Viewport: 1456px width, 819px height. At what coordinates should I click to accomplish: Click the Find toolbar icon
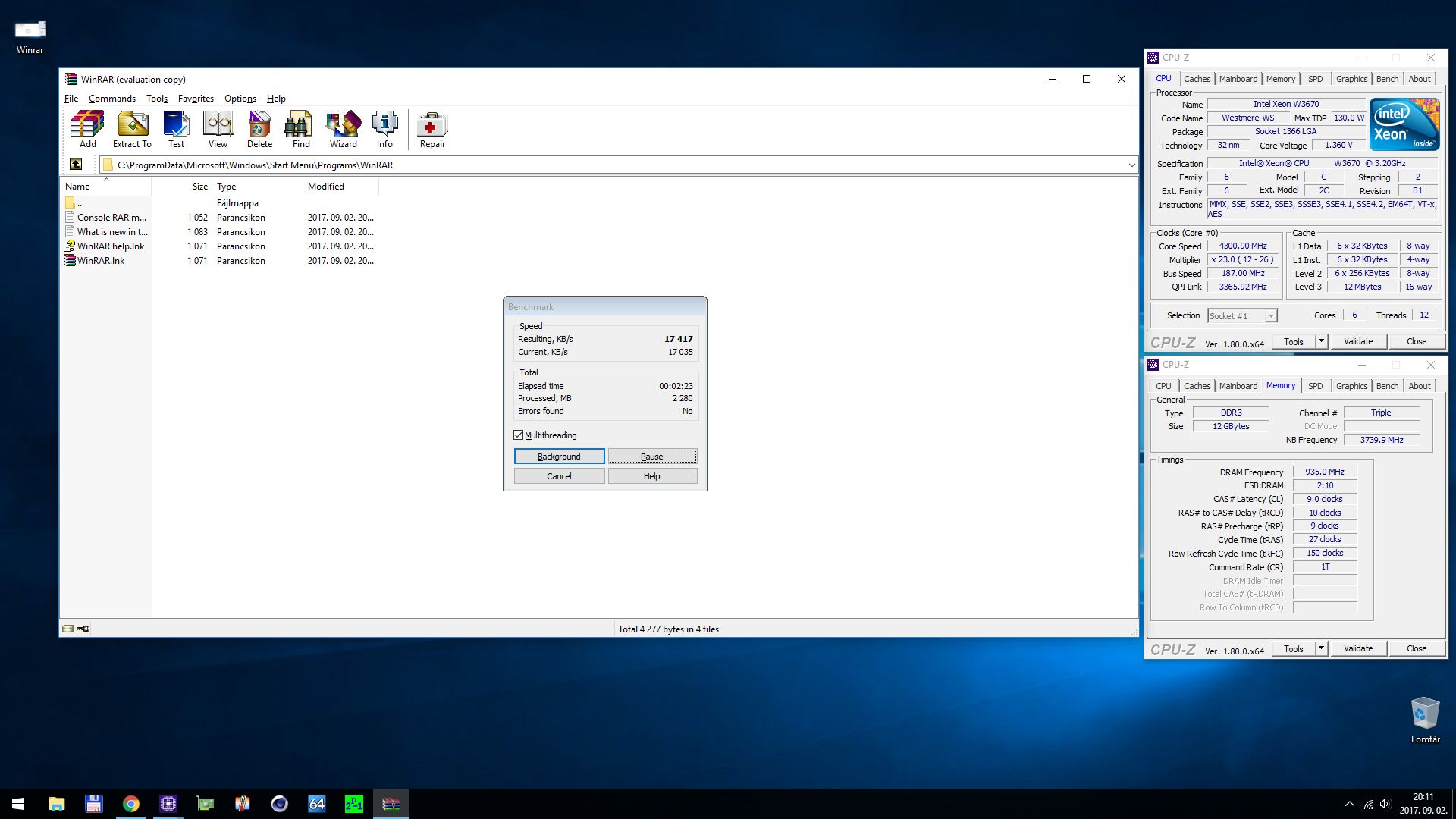pyautogui.click(x=301, y=130)
